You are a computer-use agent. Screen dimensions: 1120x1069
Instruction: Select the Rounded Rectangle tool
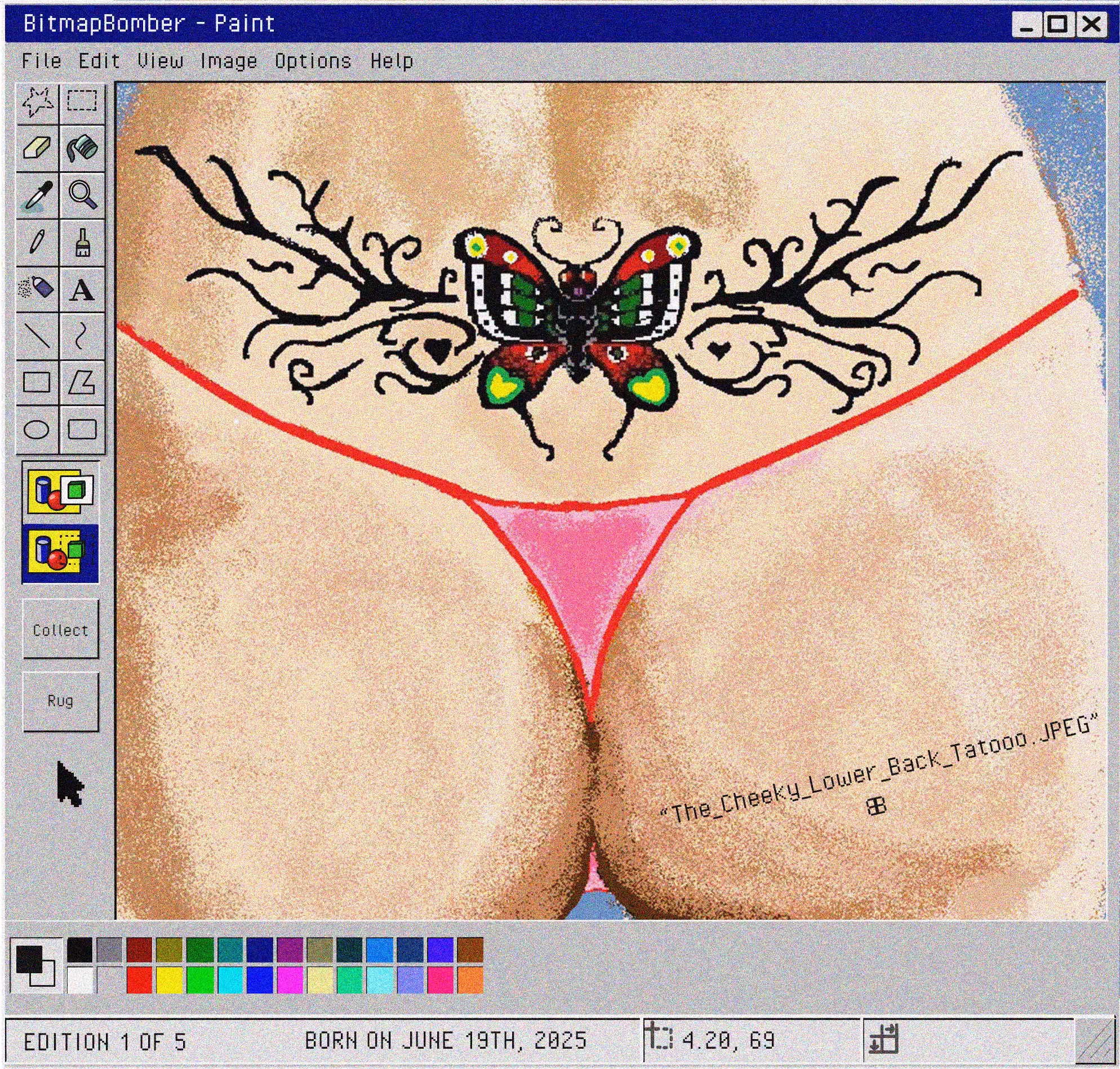(82, 430)
